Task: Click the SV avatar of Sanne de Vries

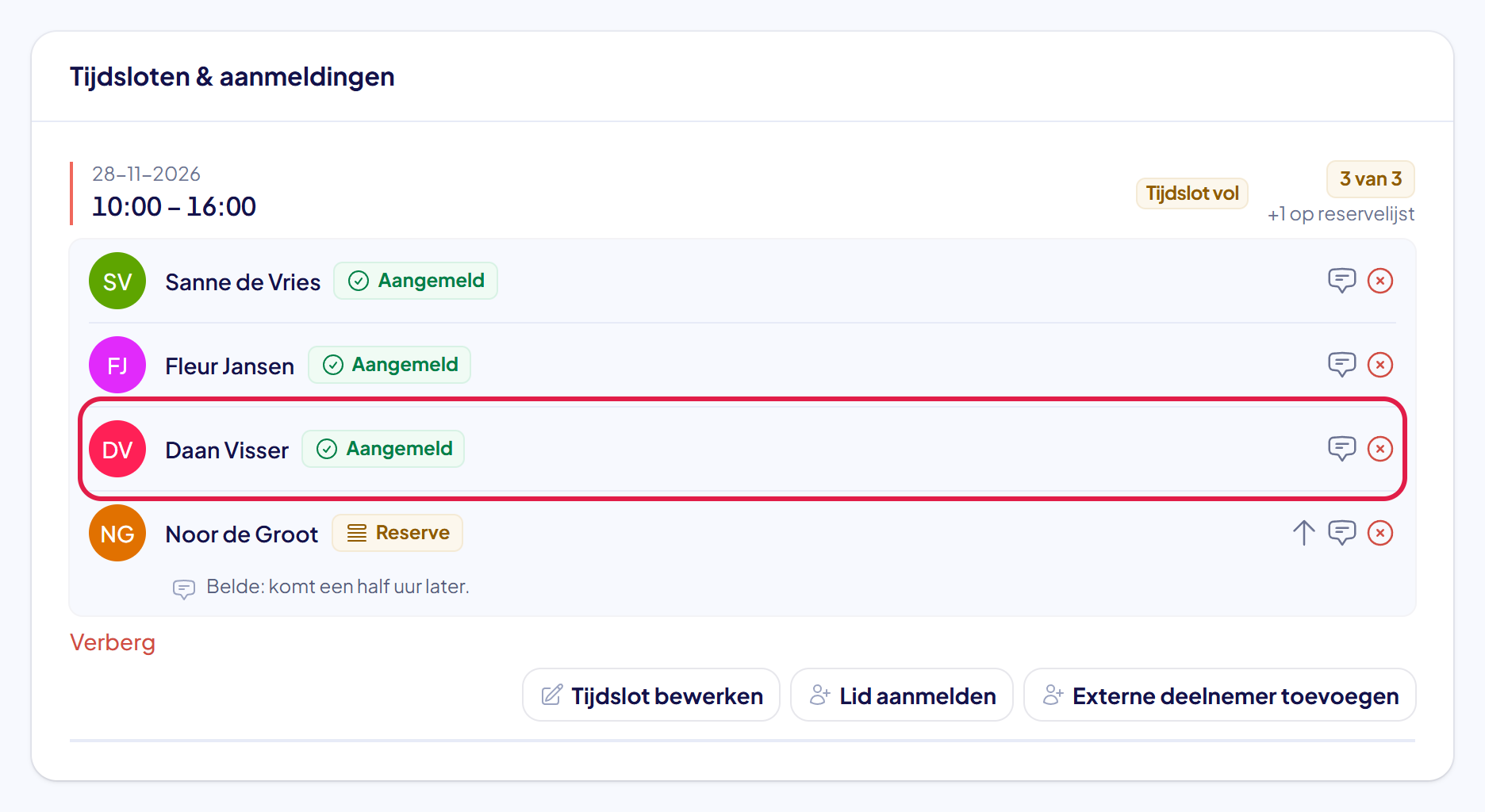Action: point(117,281)
